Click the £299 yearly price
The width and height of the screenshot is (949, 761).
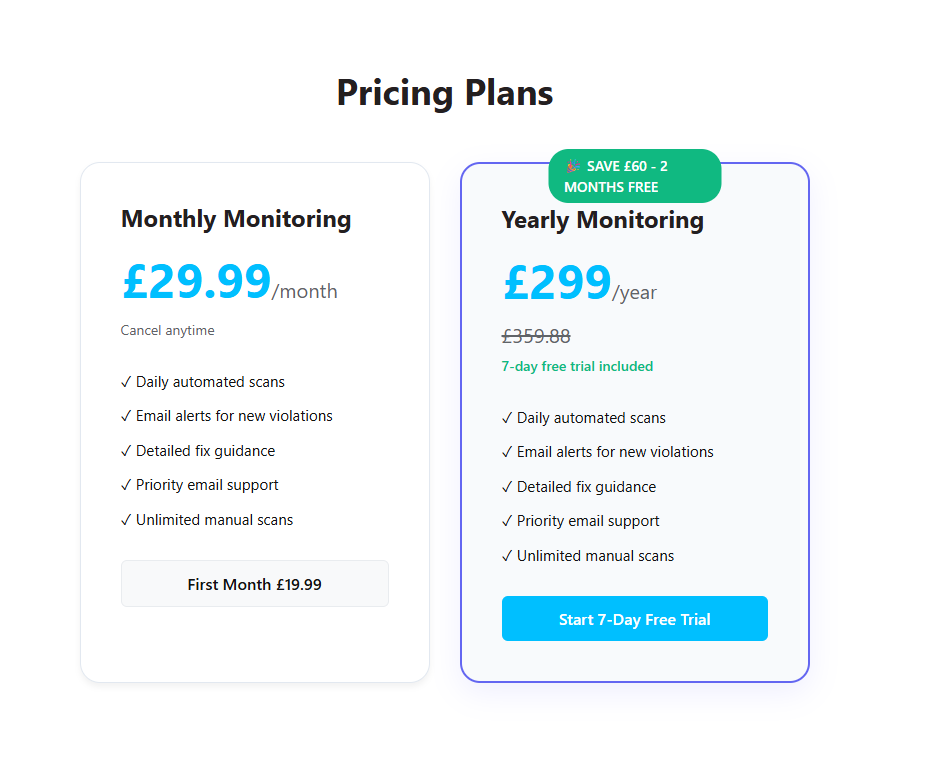(x=557, y=282)
